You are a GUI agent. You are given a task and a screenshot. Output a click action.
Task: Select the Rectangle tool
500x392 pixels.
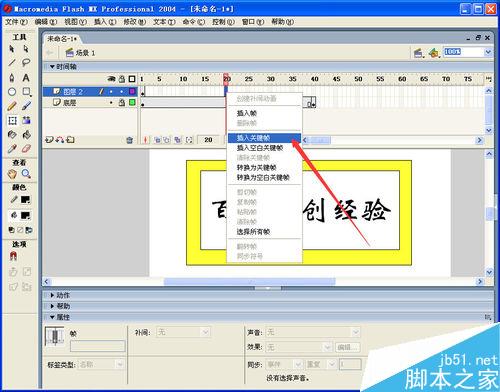tap(26, 92)
